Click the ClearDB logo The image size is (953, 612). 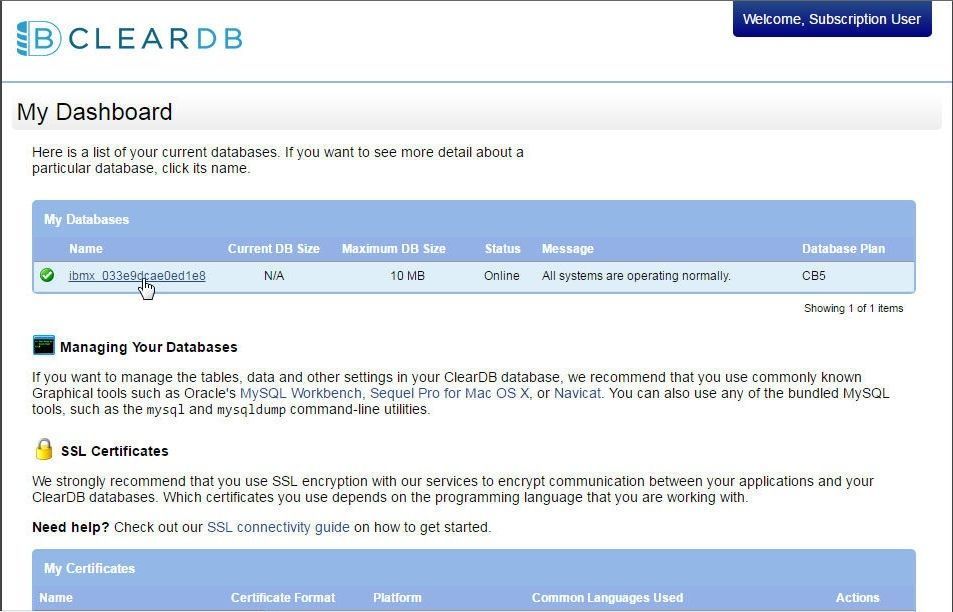[x=129, y=38]
